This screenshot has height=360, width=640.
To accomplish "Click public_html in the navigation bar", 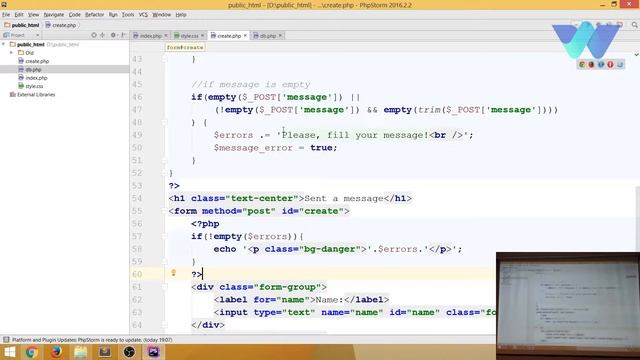I will (22, 25).
